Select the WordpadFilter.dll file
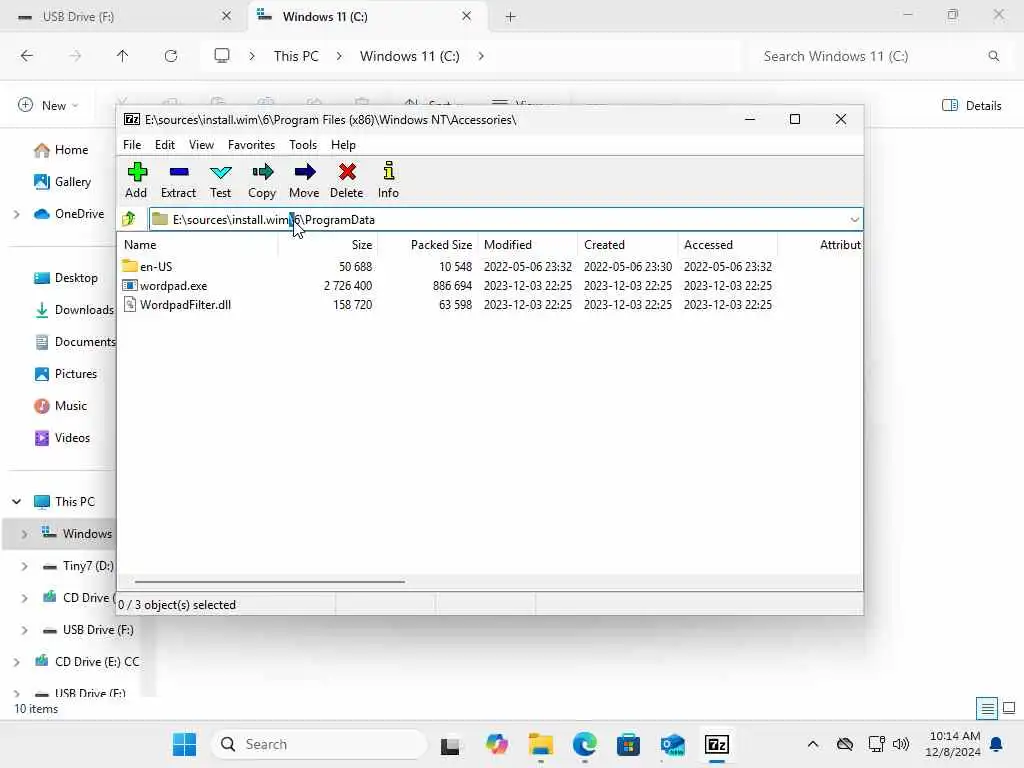Screen dimensions: 1024x768 185,304
